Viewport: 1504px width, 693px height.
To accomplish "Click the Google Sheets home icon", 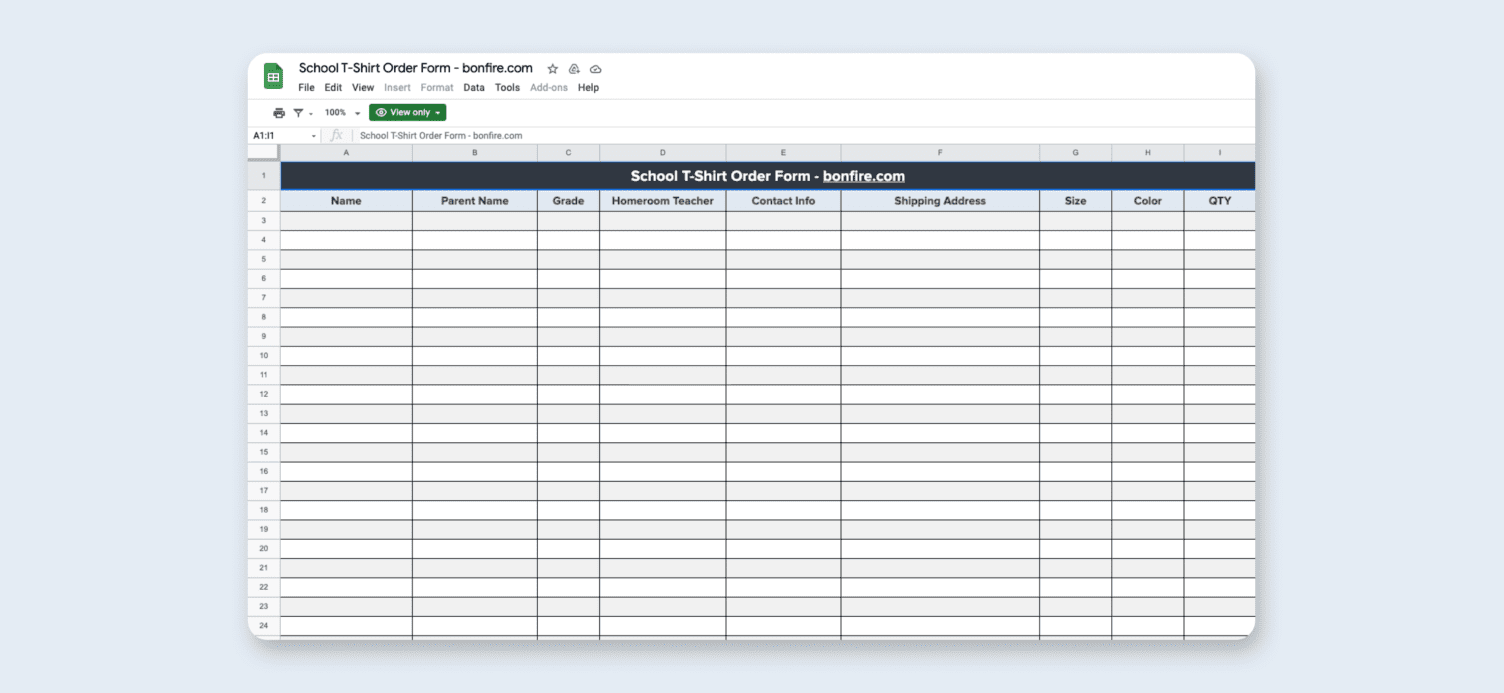I will [273, 76].
